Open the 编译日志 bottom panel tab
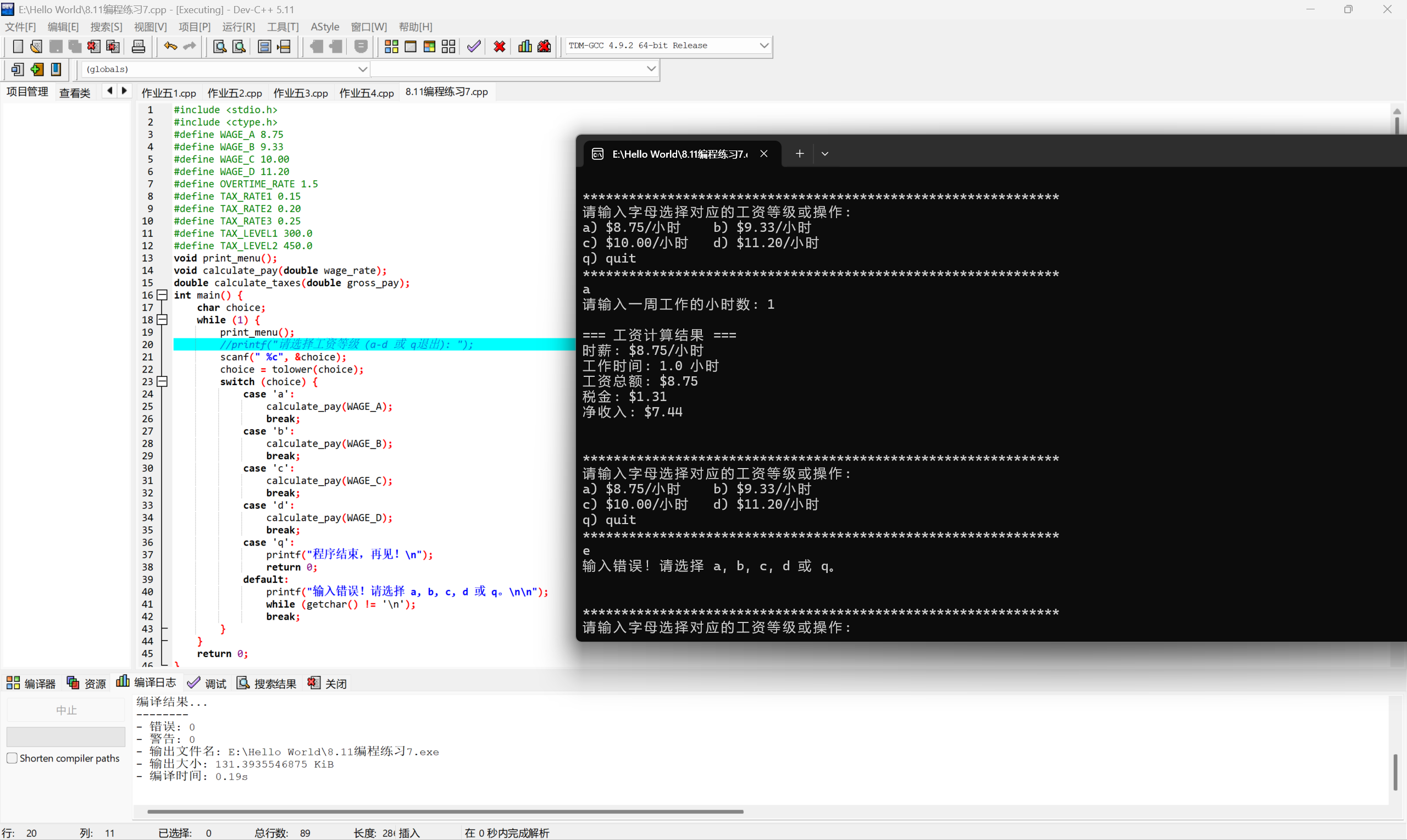Image resolution: width=1407 pixels, height=840 pixels. pos(146,683)
